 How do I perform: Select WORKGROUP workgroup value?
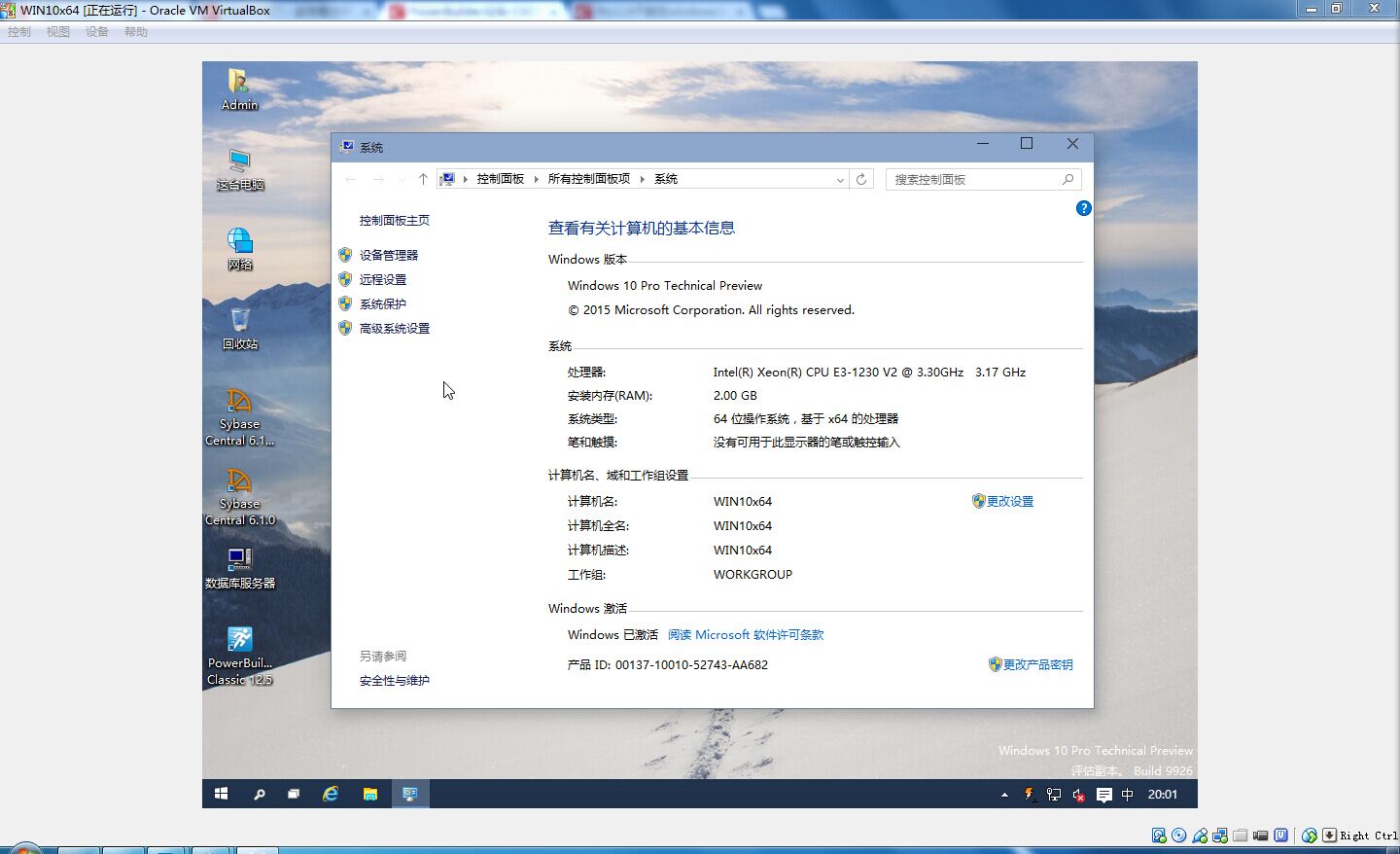[x=752, y=575]
